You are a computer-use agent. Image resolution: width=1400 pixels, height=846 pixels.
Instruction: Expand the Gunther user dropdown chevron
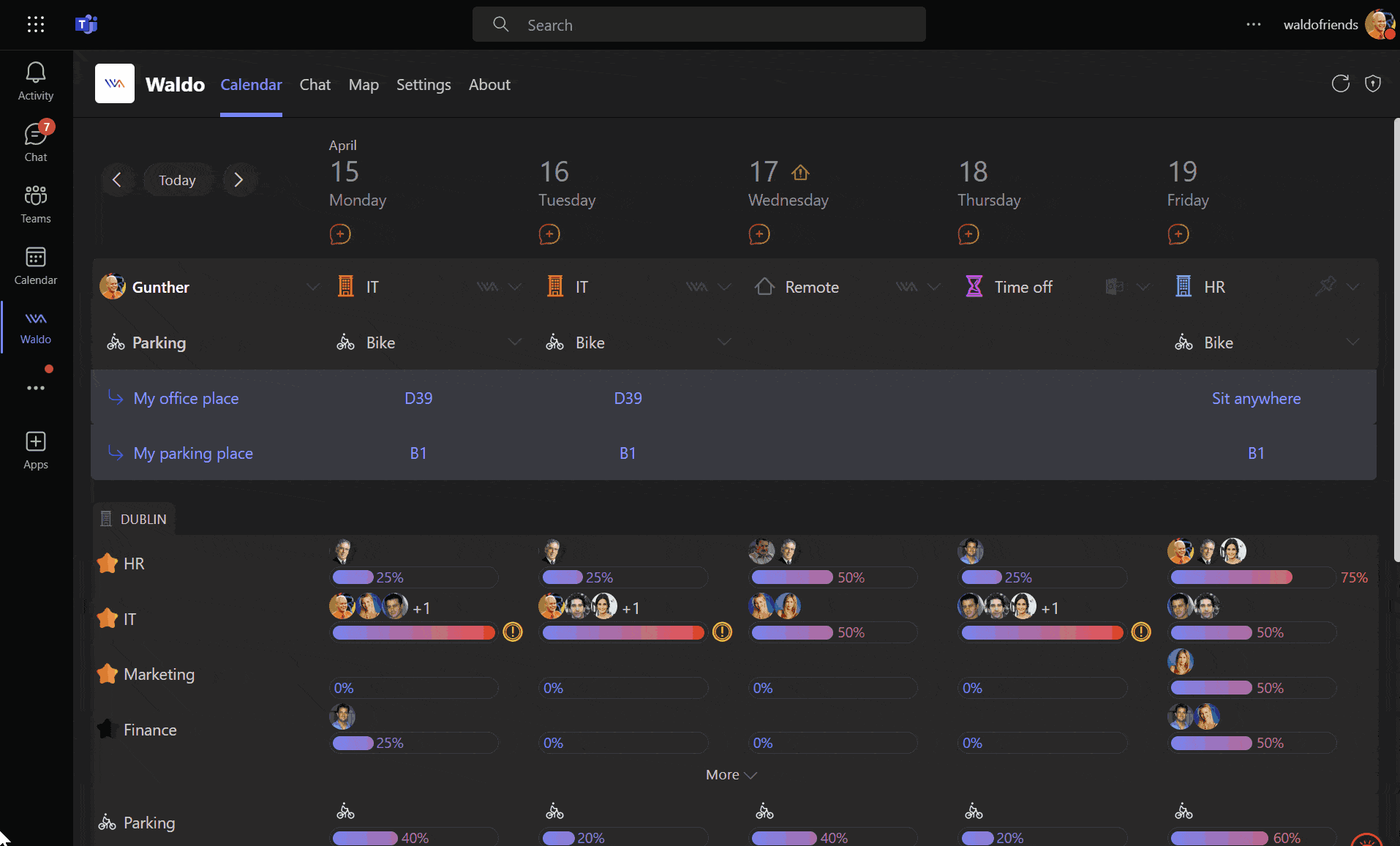click(x=313, y=287)
